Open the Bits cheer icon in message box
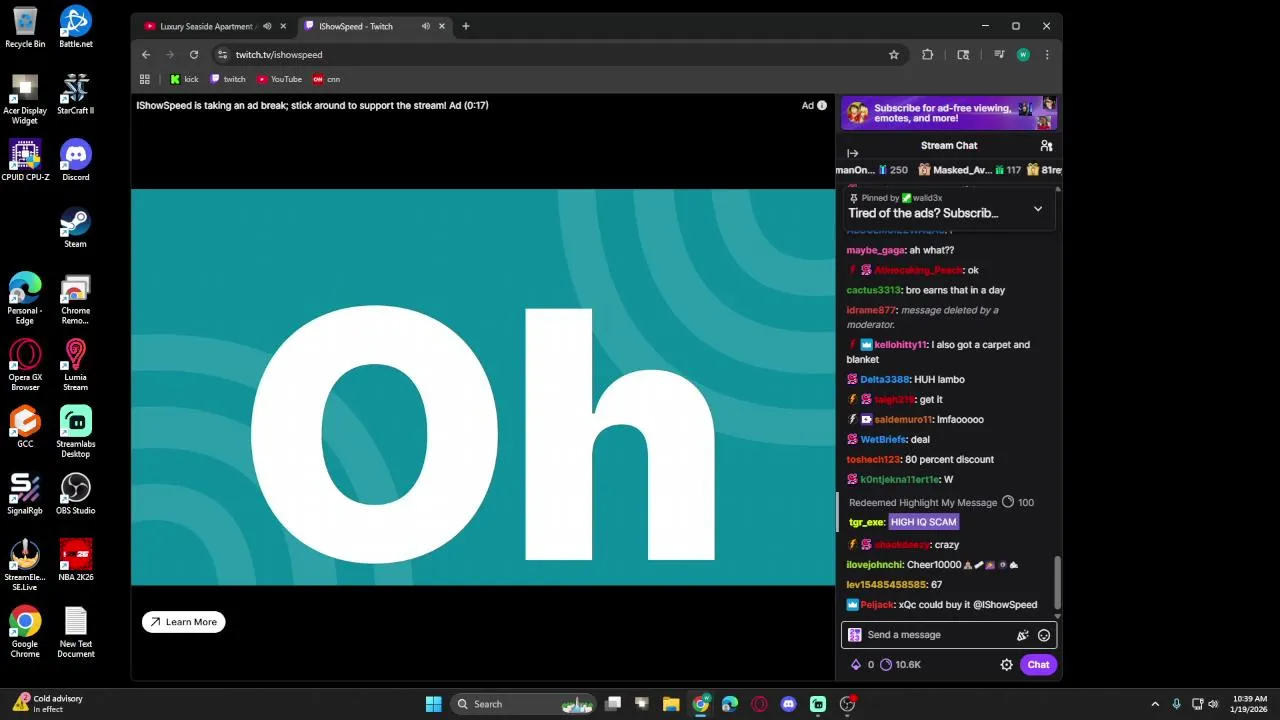Screen dimensions: 1280x720 click(x=1022, y=635)
